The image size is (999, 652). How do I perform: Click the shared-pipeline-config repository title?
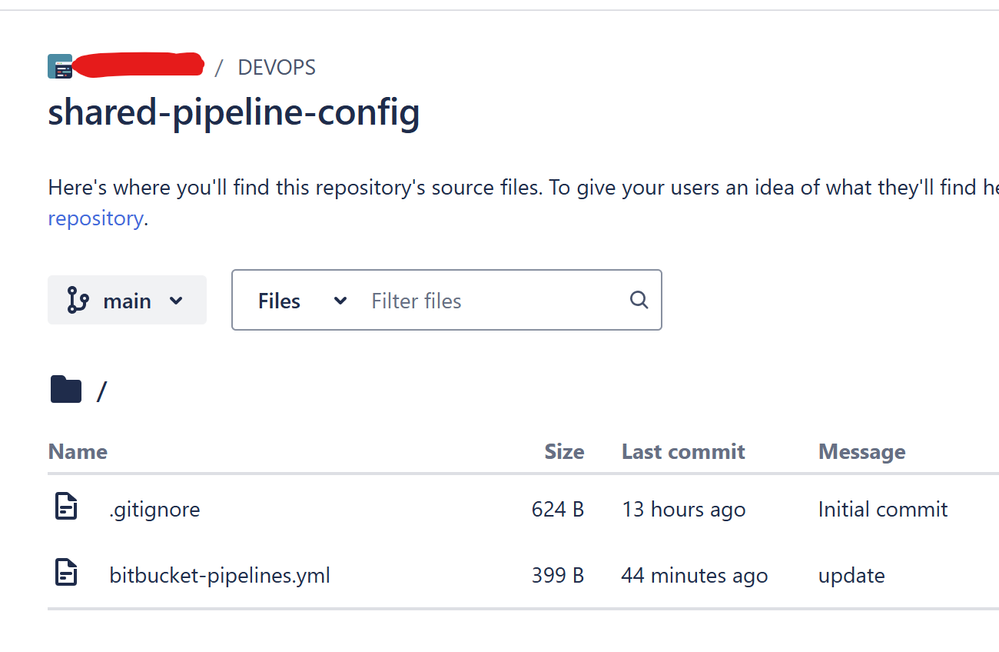(234, 113)
